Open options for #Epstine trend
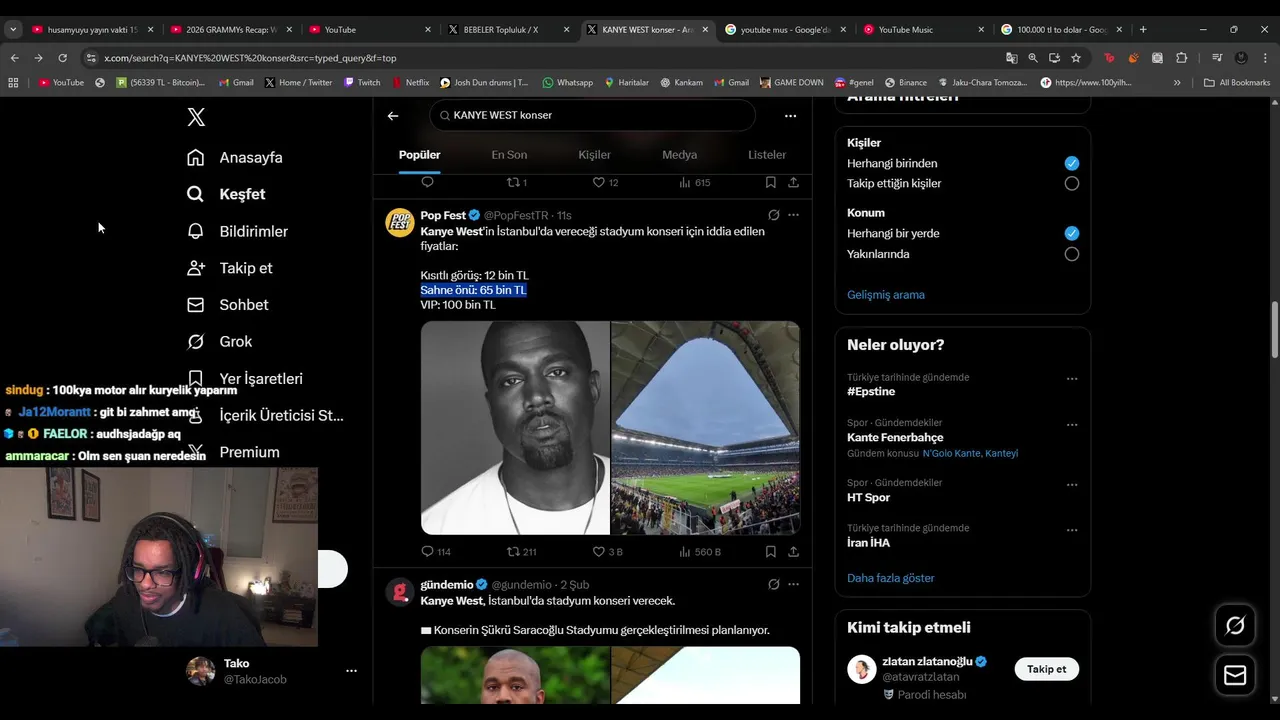 pos(1072,379)
